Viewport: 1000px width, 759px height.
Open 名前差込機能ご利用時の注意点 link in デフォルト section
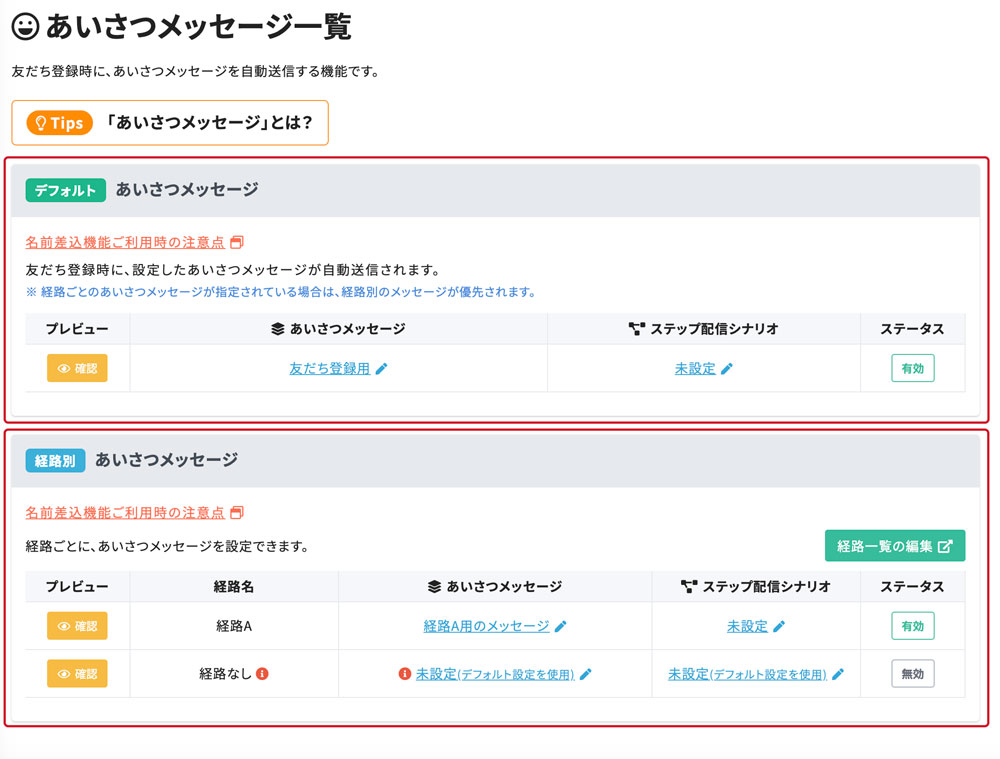(x=125, y=242)
